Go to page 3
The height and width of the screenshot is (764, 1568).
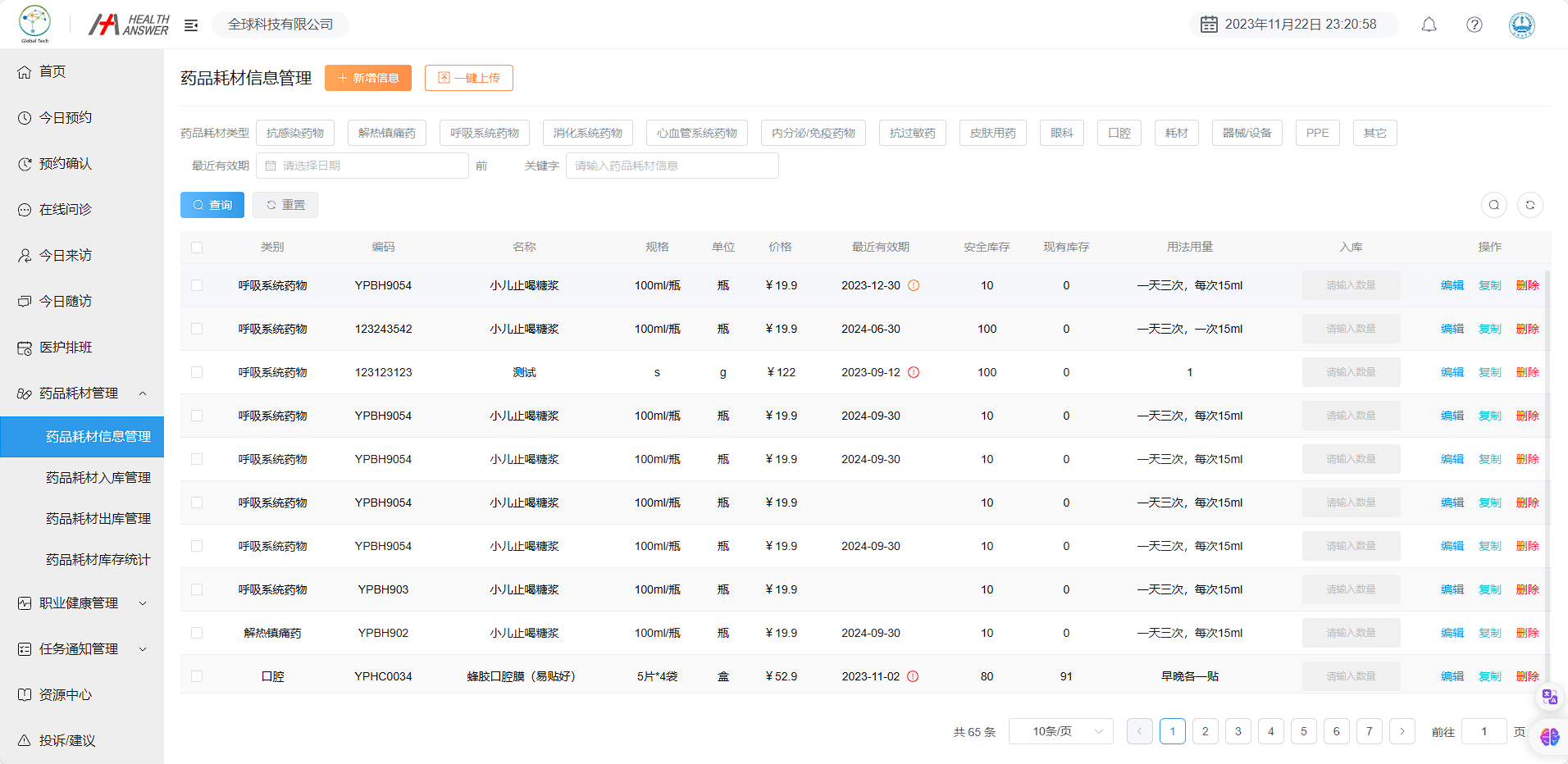point(1238,731)
